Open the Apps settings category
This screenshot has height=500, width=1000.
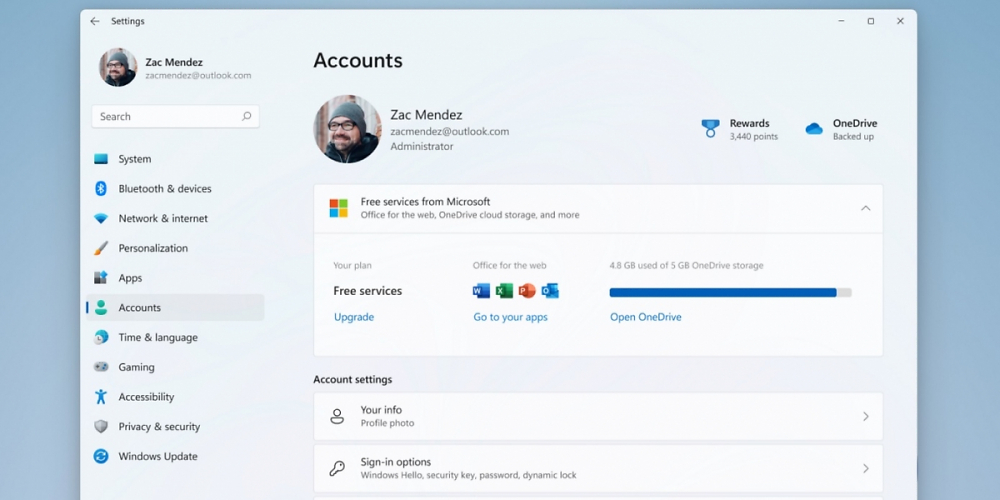pos(175,278)
